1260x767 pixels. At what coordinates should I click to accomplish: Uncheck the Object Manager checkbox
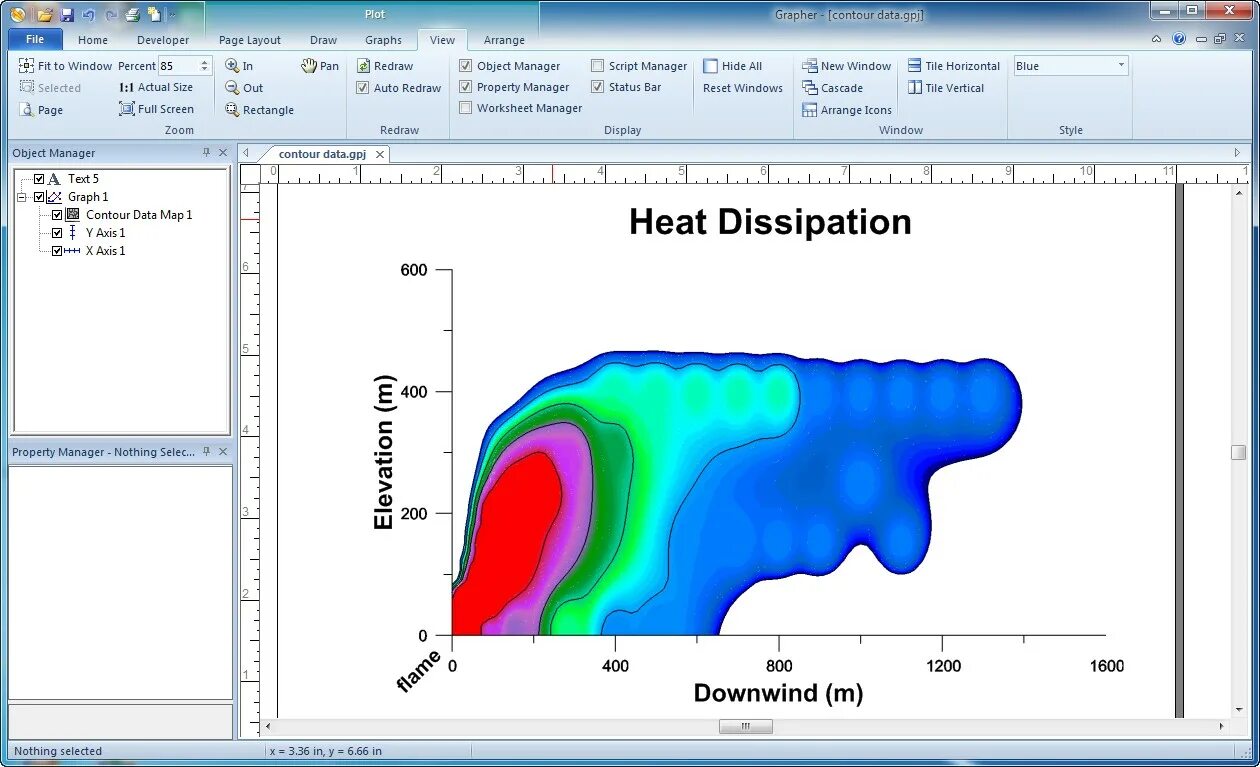coord(466,66)
